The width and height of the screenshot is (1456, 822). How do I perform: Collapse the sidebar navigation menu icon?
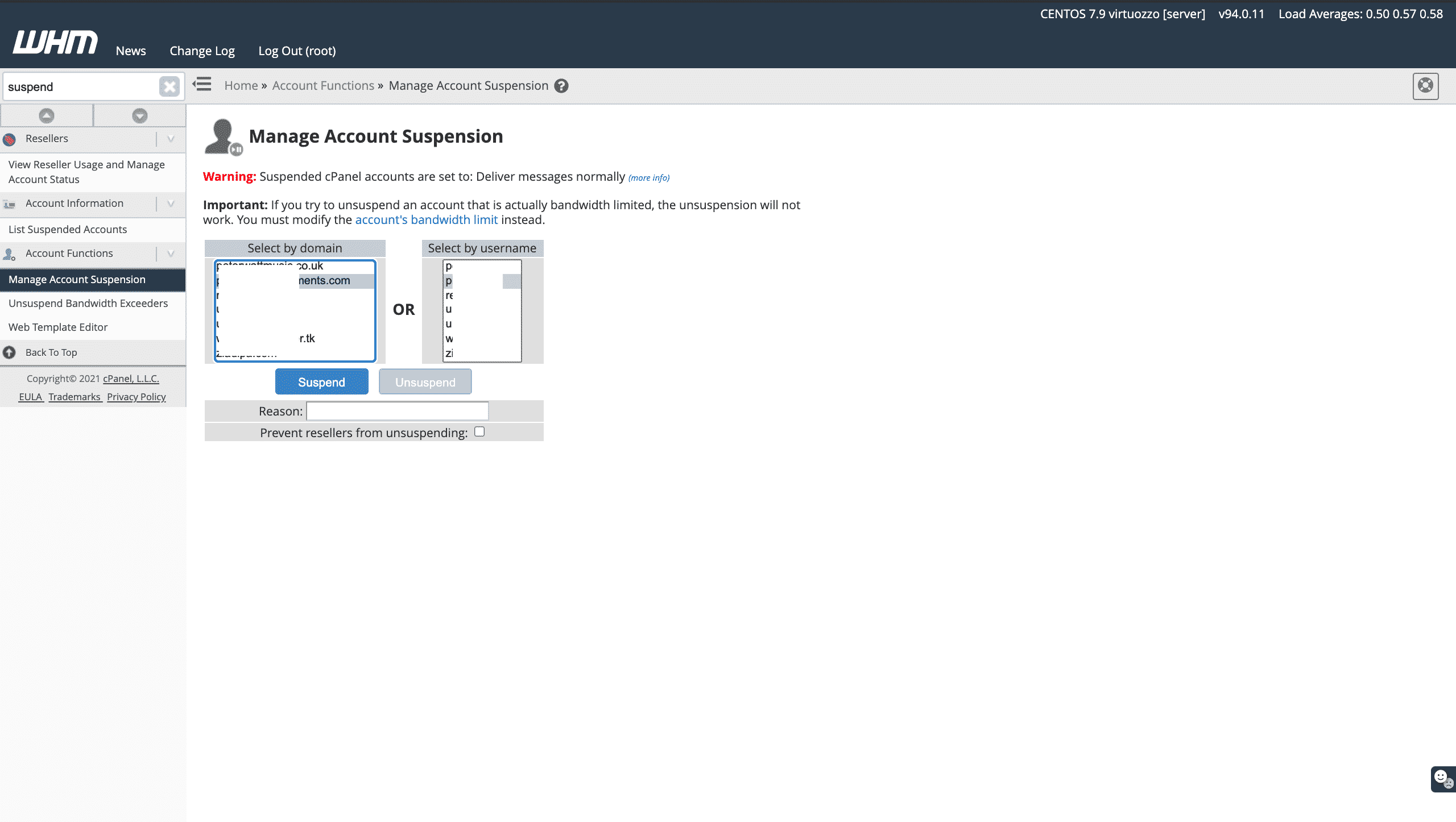click(x=202, y=85)
